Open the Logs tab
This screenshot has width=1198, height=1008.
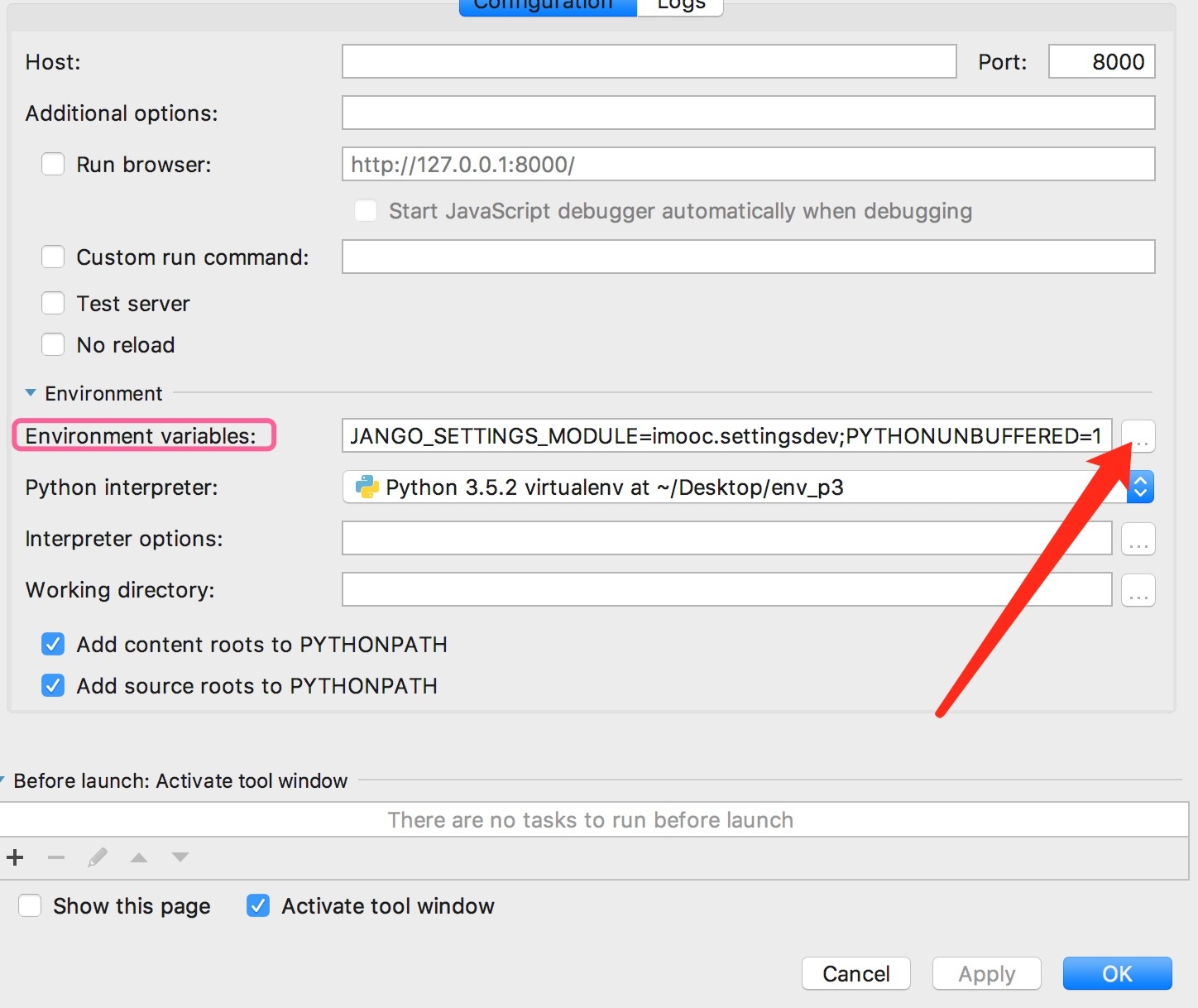tap(680, 7)
